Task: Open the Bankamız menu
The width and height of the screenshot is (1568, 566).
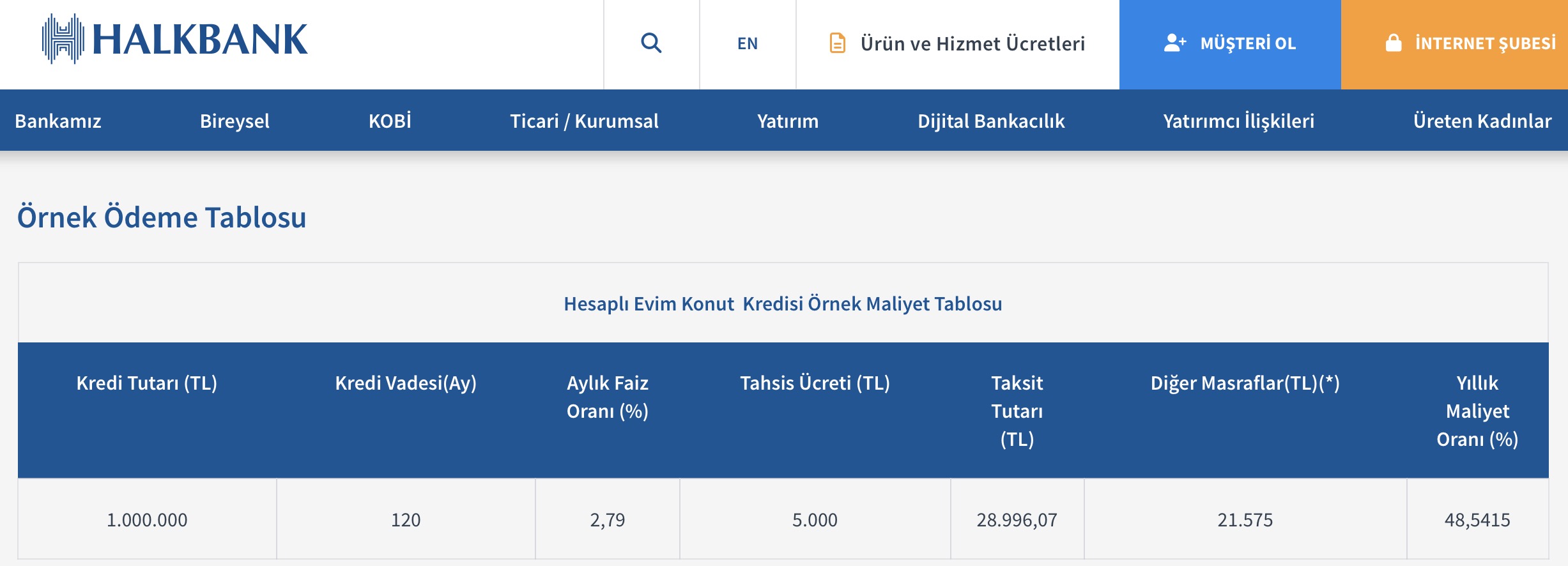Action: point(58,121)
